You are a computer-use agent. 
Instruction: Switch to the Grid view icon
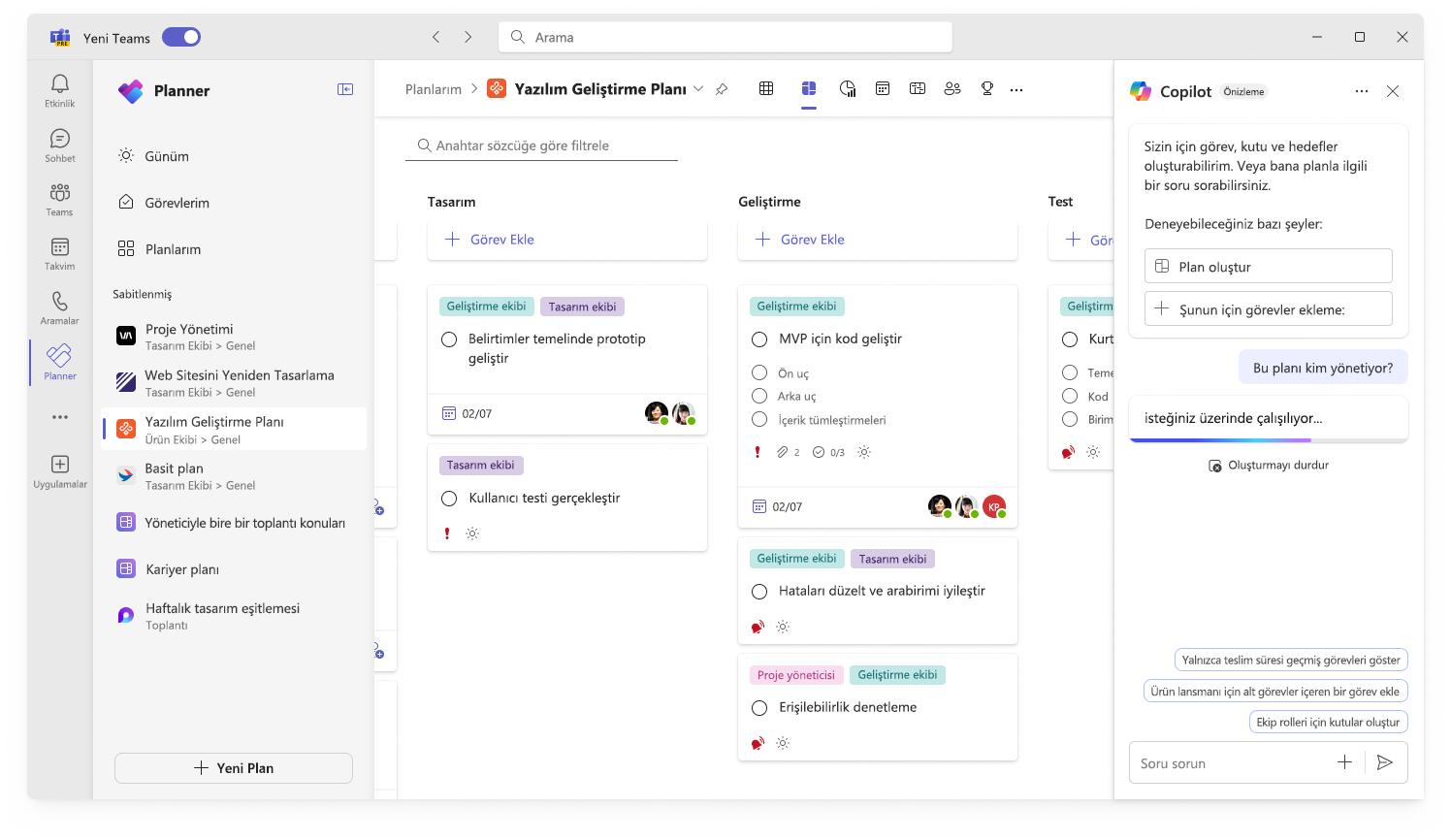pos(766,88)
